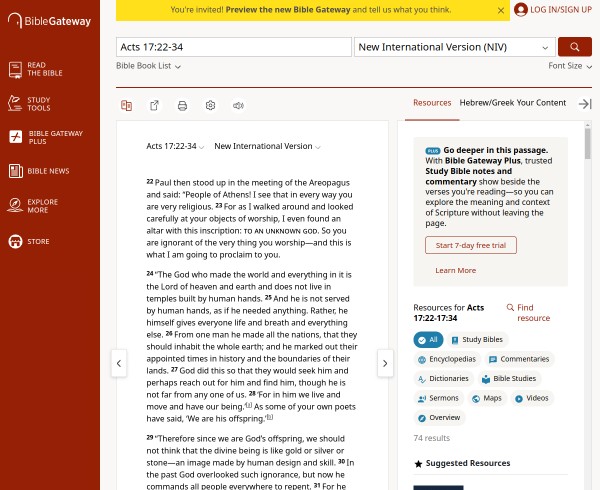The width and height of the screenshot is (600, 490).
Task: Go to next passage arrow
Action: 385,363
